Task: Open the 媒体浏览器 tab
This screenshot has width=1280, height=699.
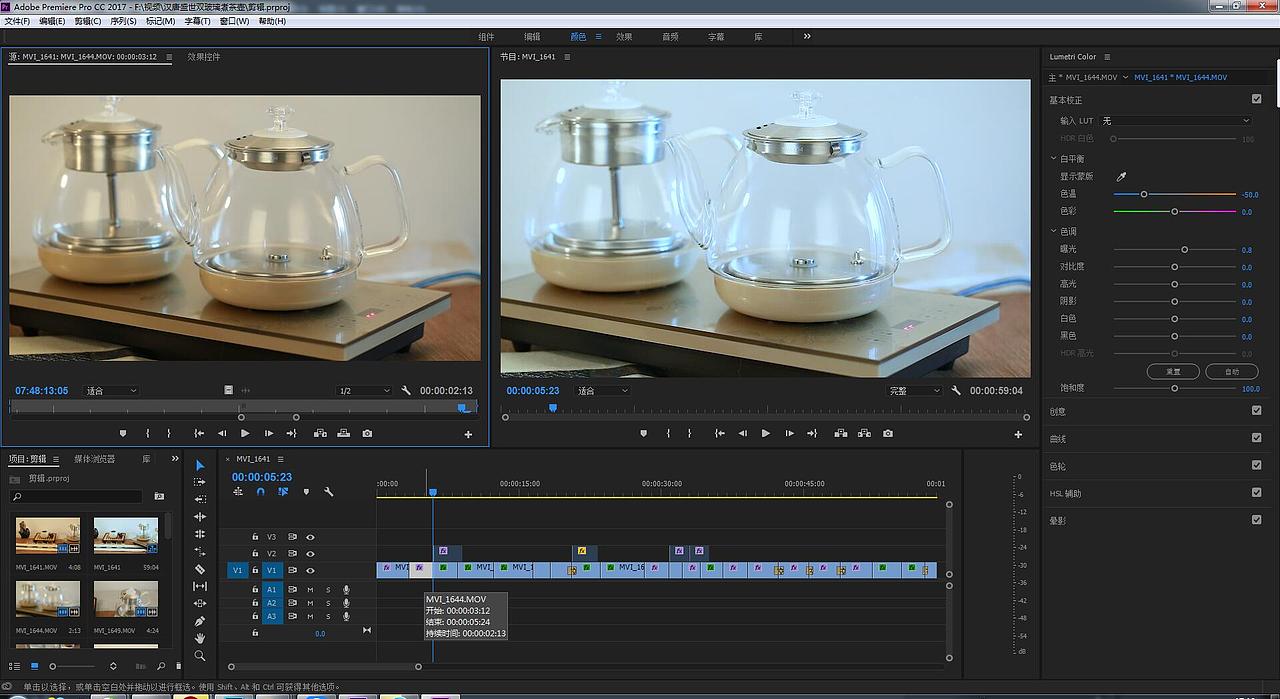Action: (94, 459)
